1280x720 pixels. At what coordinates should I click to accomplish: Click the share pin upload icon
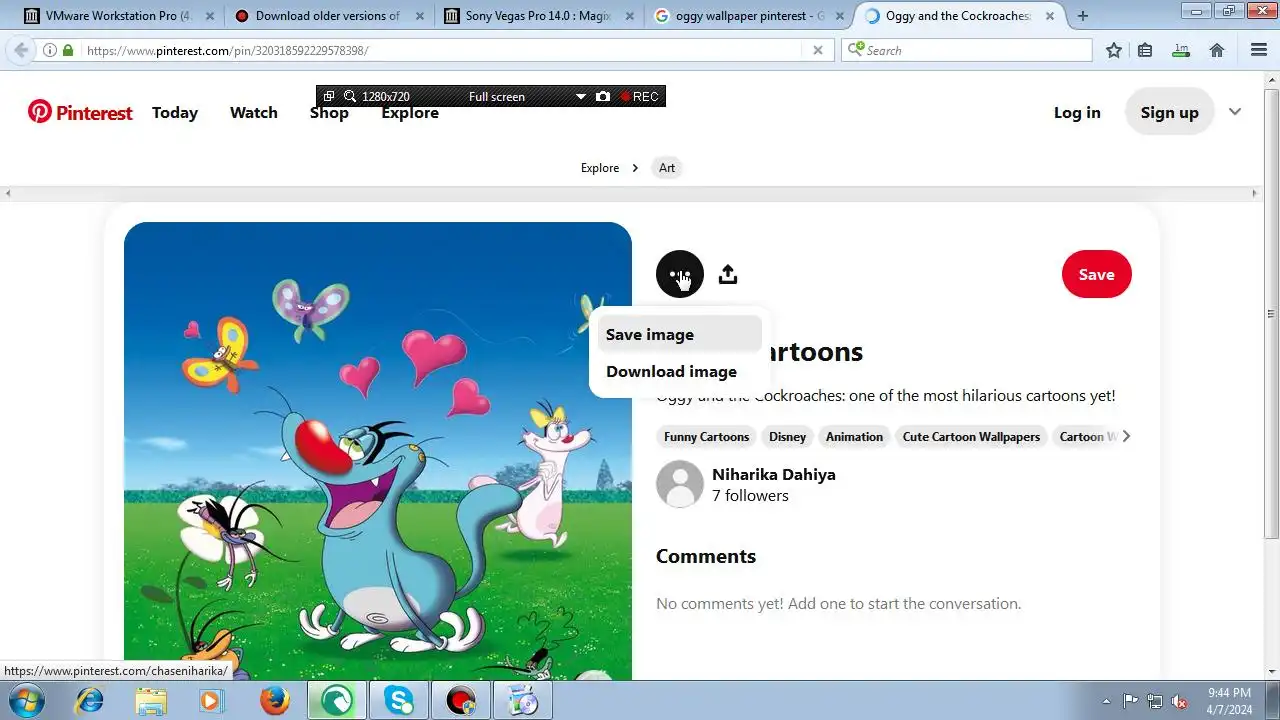(x=728, y=274)
